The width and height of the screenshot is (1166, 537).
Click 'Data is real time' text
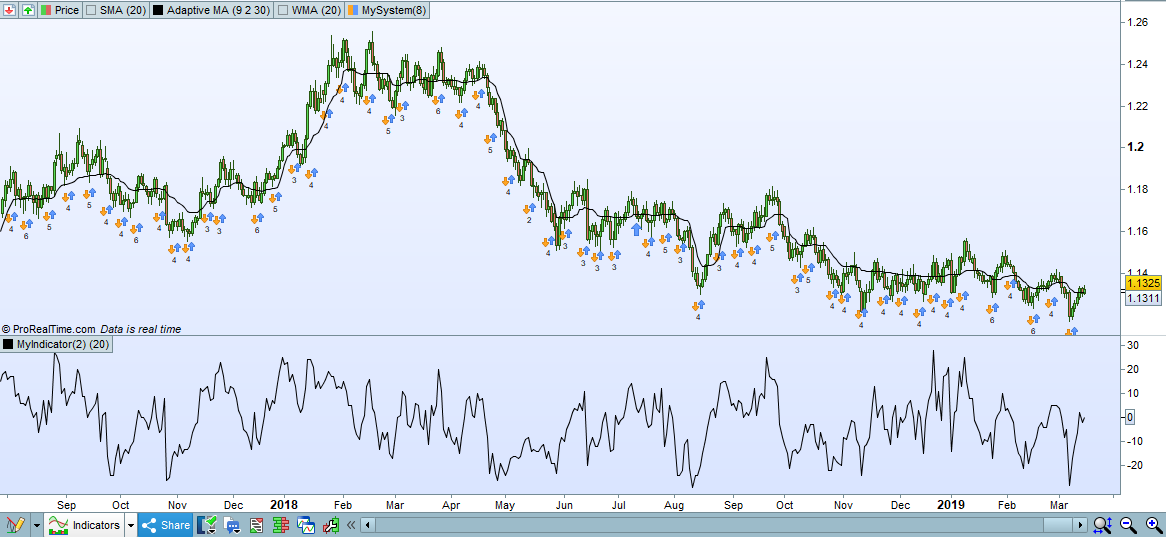(141, 329)
